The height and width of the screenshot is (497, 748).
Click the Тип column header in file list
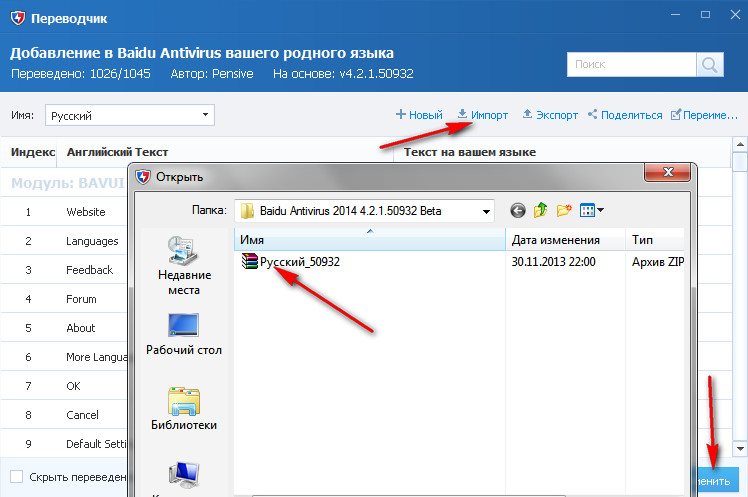tap(655, 239)
